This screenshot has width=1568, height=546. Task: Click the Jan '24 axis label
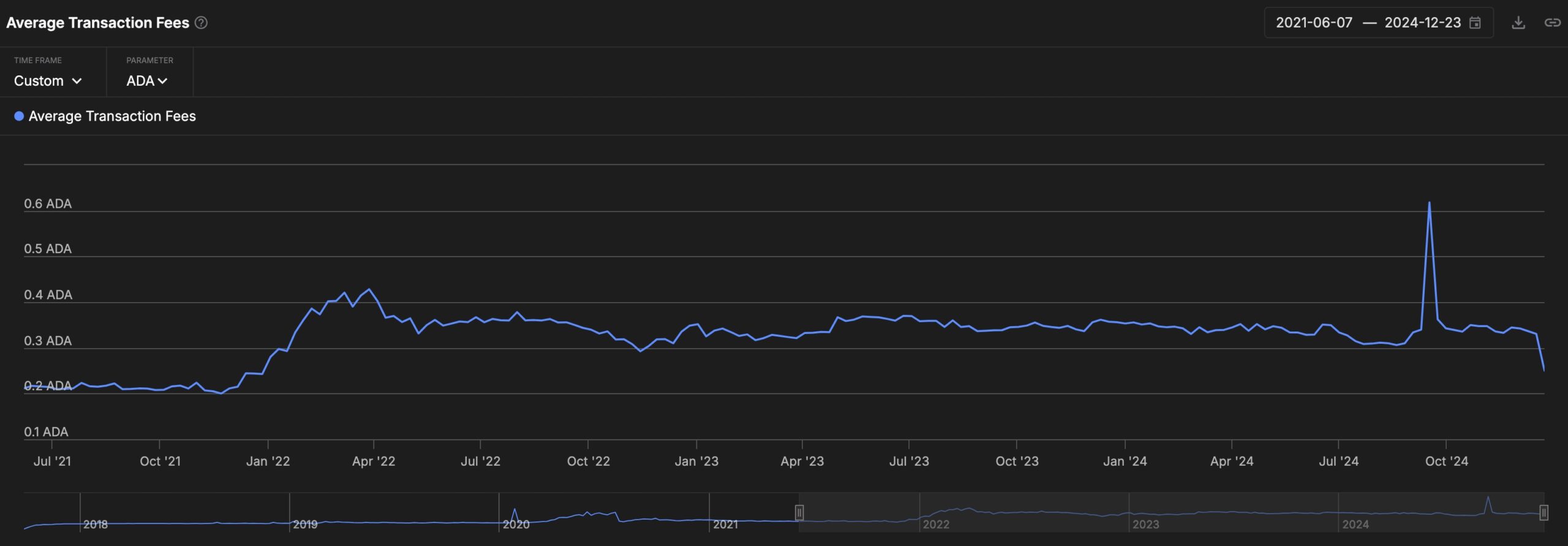click(x=1125, y=461)
